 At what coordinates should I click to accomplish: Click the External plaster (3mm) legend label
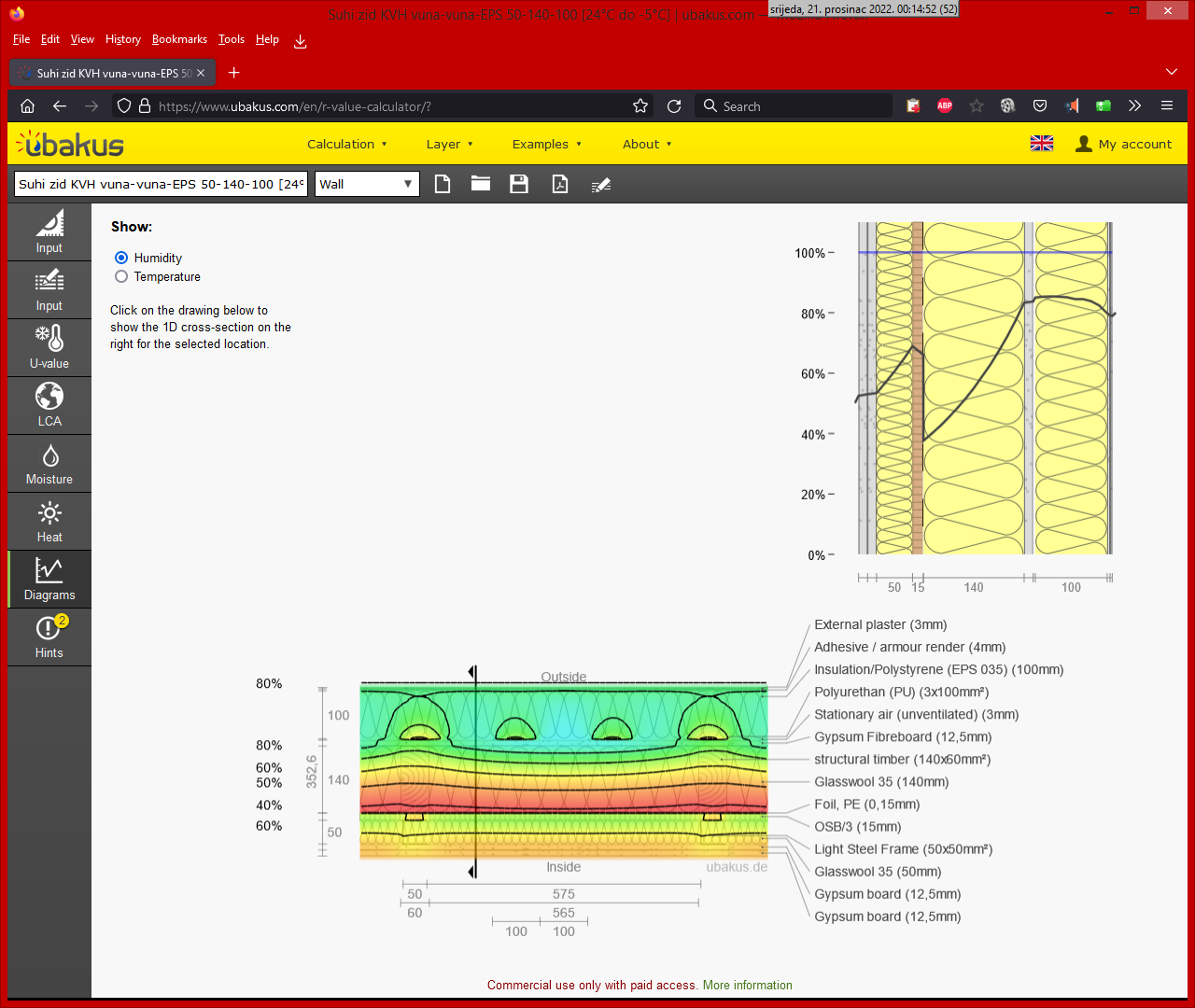tap(880, 625)
